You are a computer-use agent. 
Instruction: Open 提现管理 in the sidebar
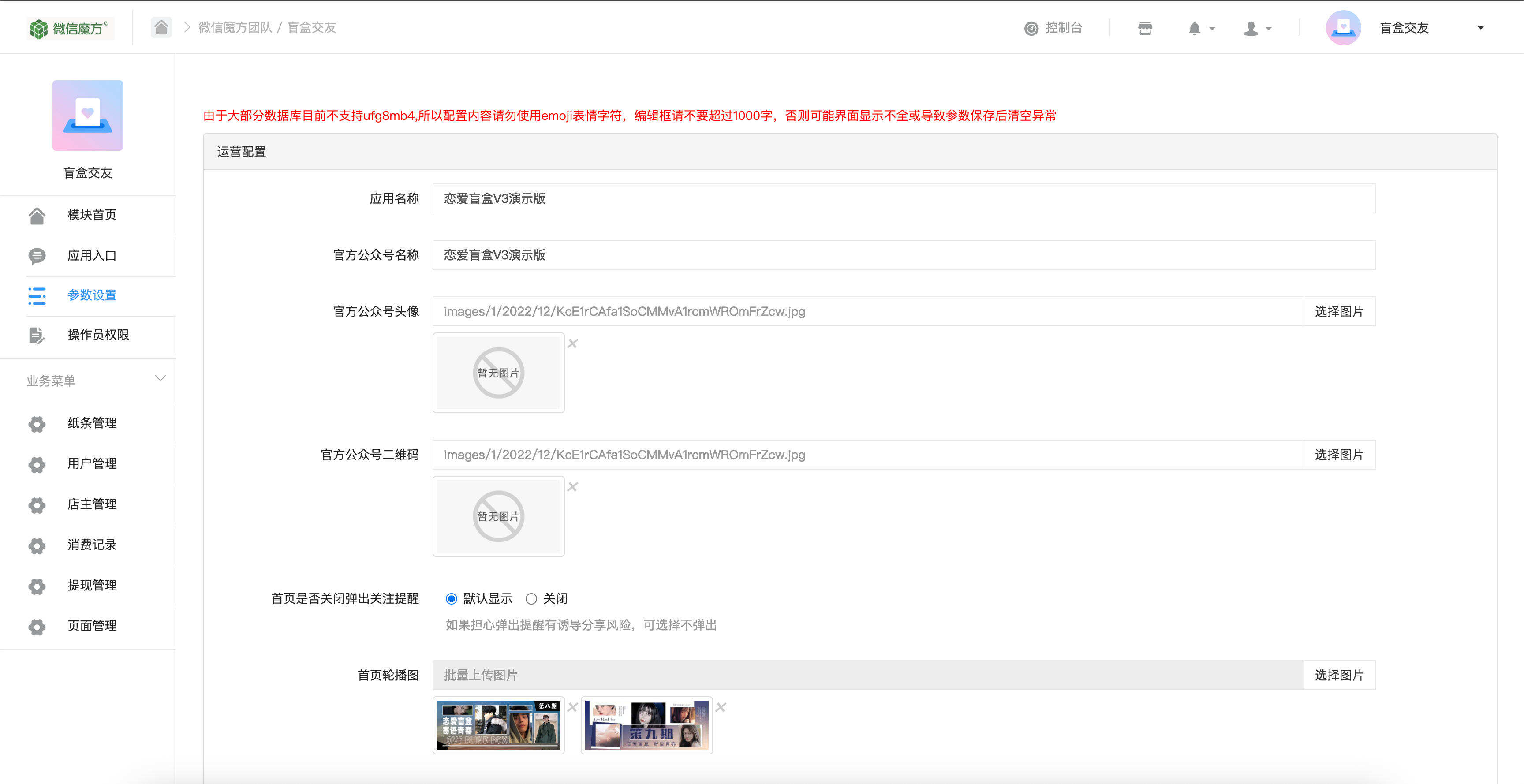[92, 585]
